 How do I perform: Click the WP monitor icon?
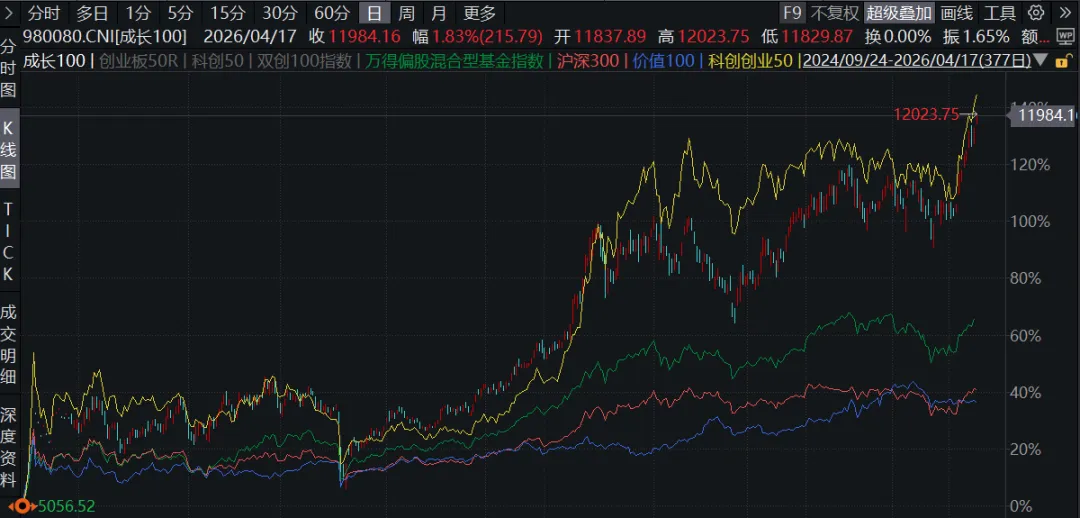[x=1068, y=37]
